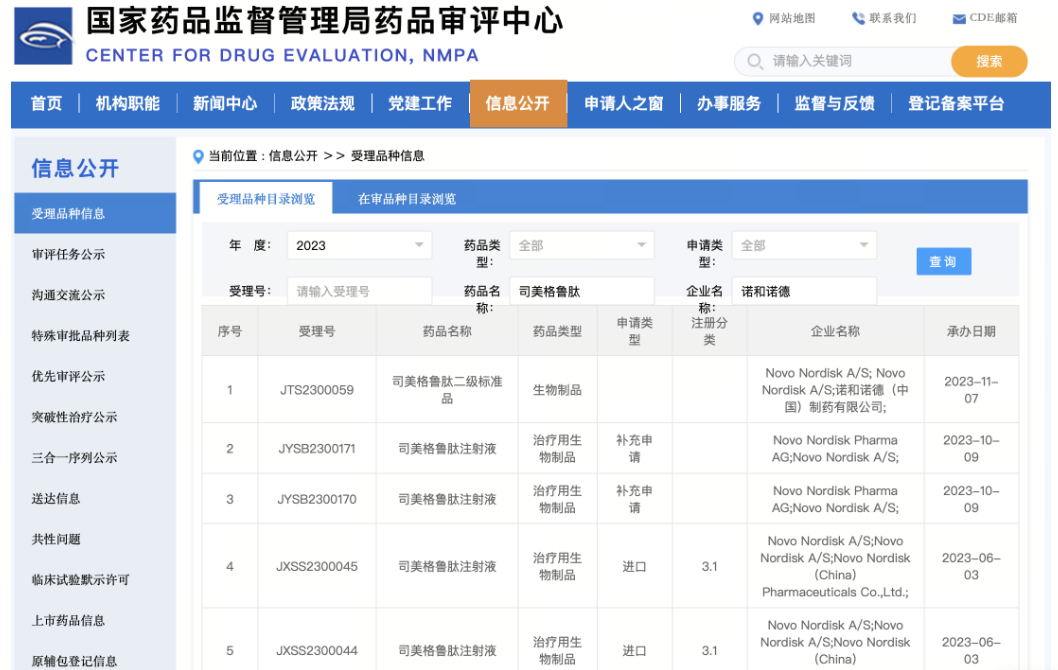
Task: Open 办事服务 menu
Action: [729, 103]
